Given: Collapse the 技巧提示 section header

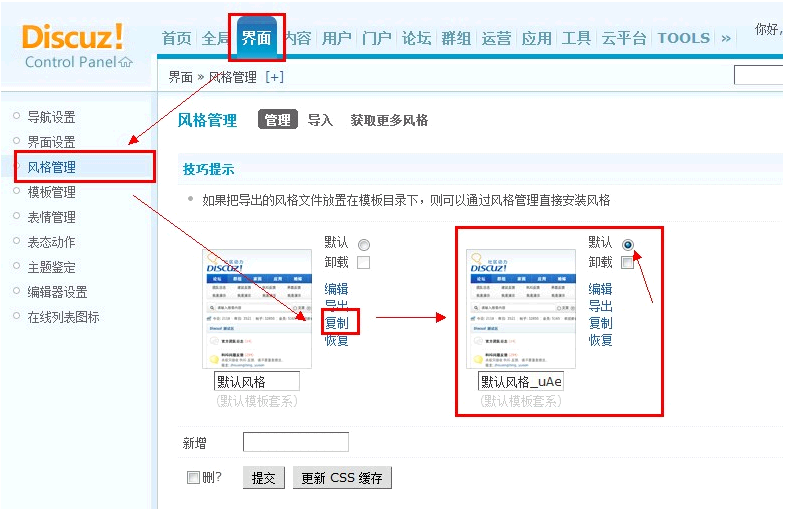Looking at the screenshot, I should tap(208, 169).
